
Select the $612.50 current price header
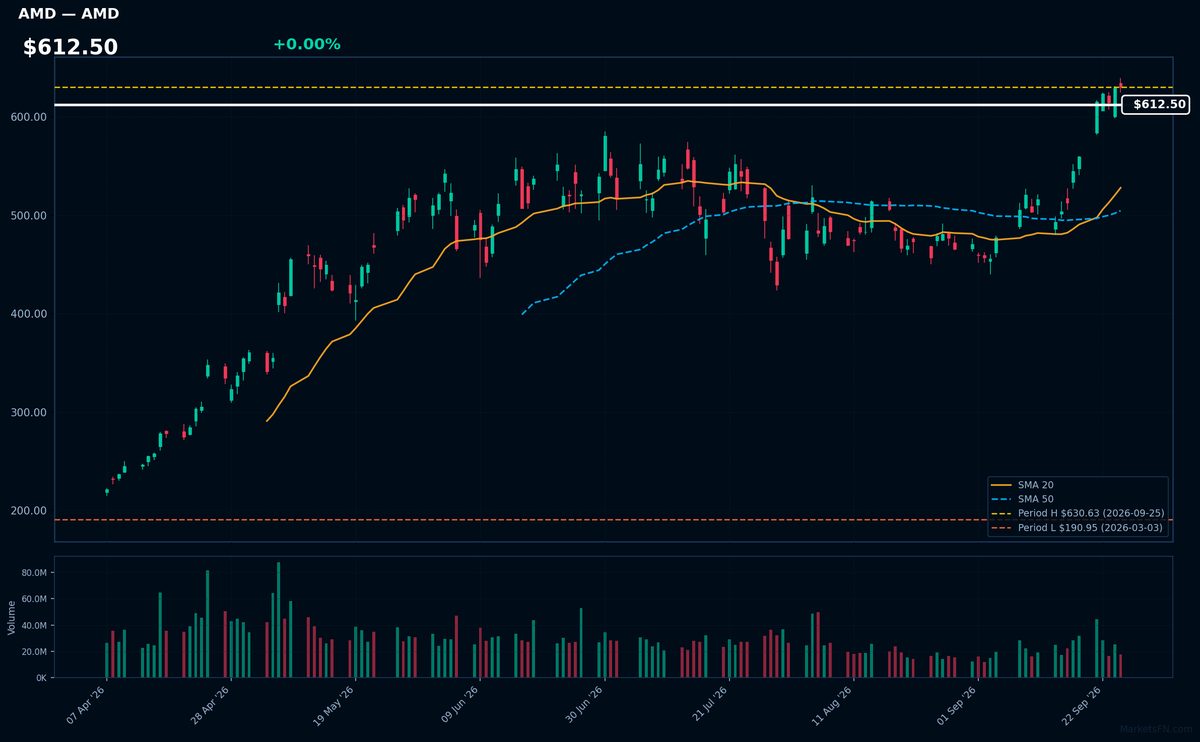point(70,47)
